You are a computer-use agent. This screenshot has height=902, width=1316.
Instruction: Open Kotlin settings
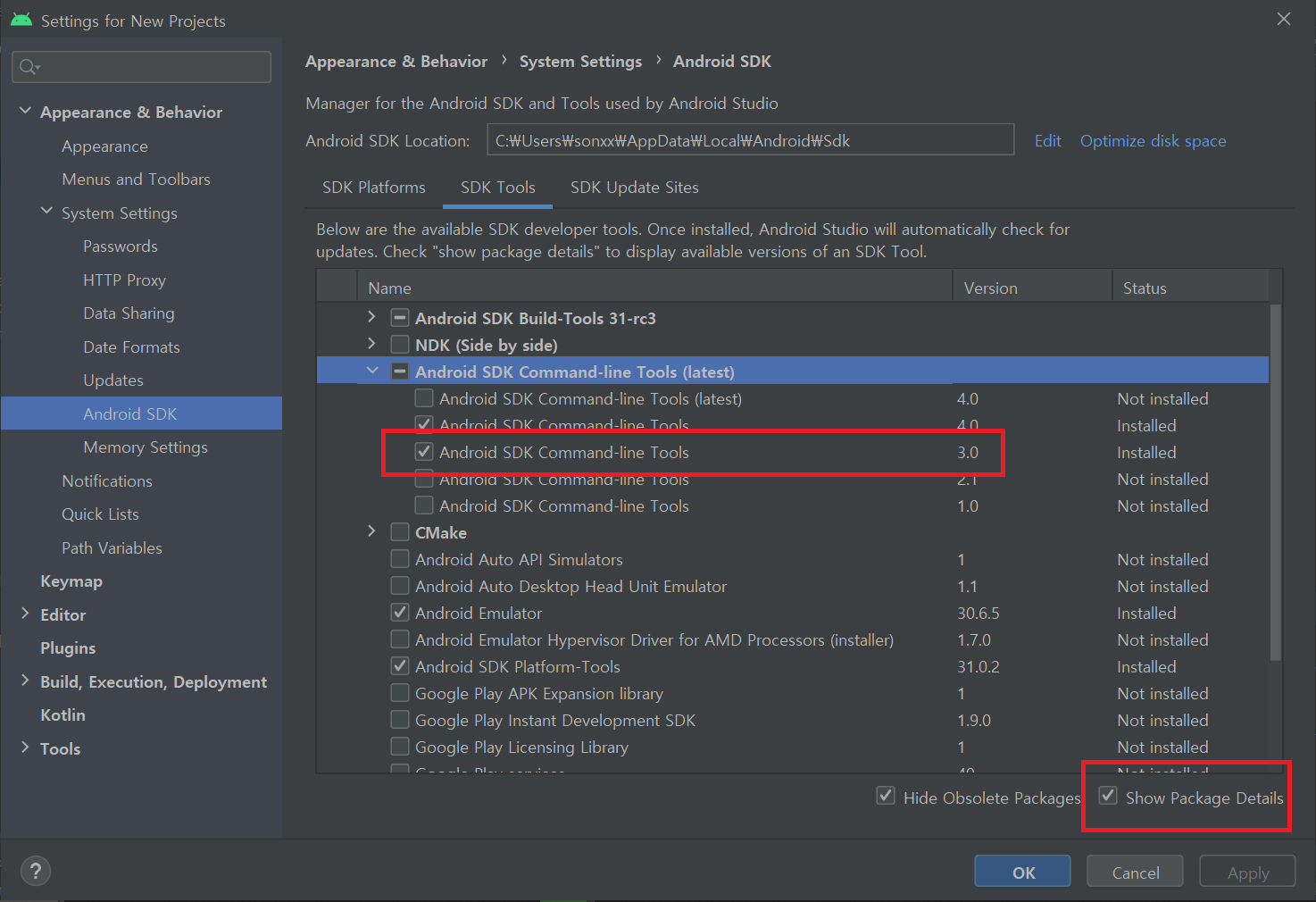pos(62,715)
